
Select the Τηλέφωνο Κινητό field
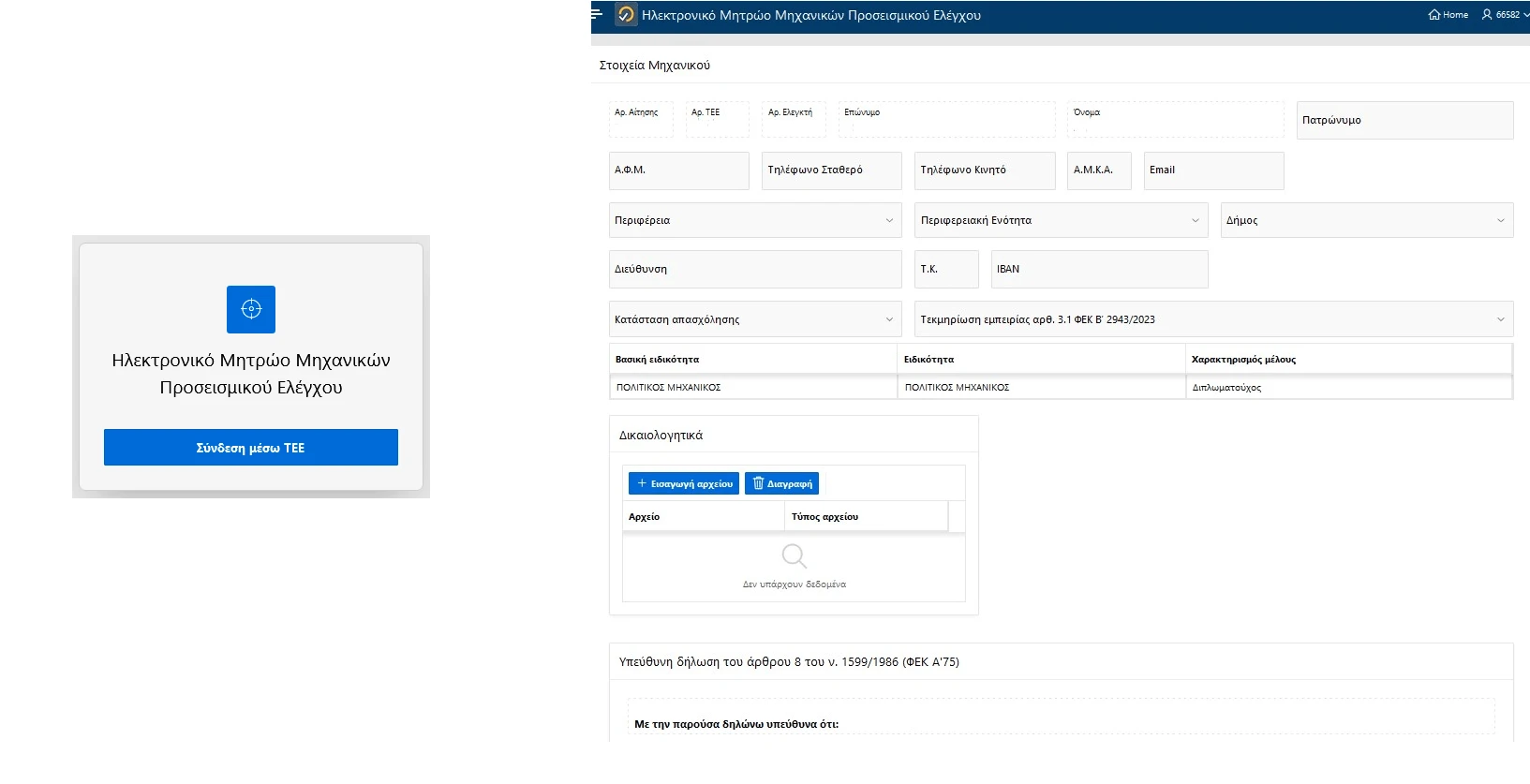pos(984,171)
